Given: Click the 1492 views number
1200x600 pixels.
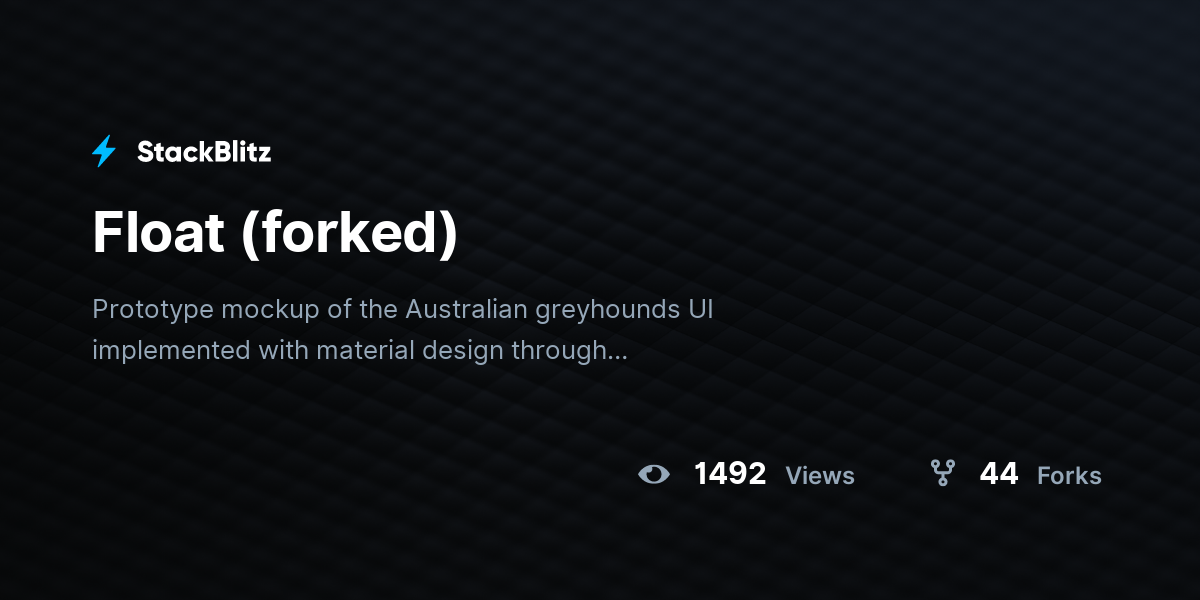Looking at the screenshot, I should (x=730, y=474).
